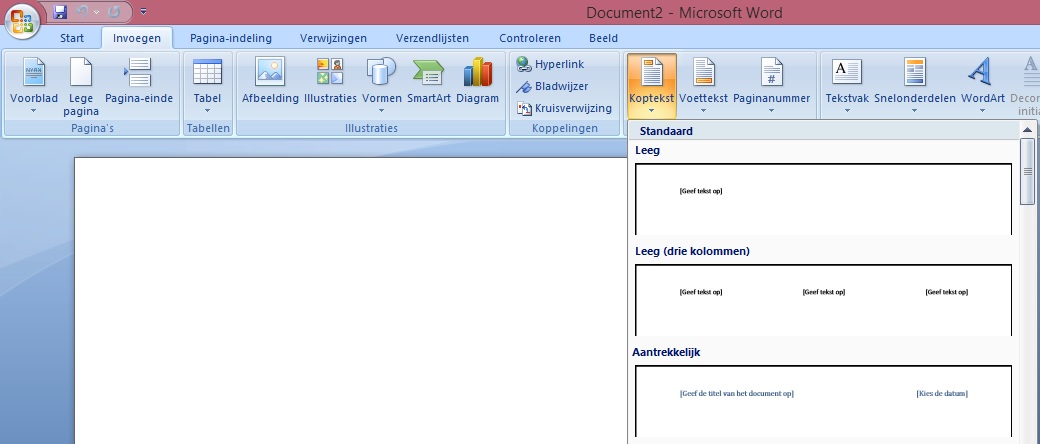The width and height of the screenshot is (1040, 444).
Task: Switch to the Controleren tab
Action: (530, 38)
